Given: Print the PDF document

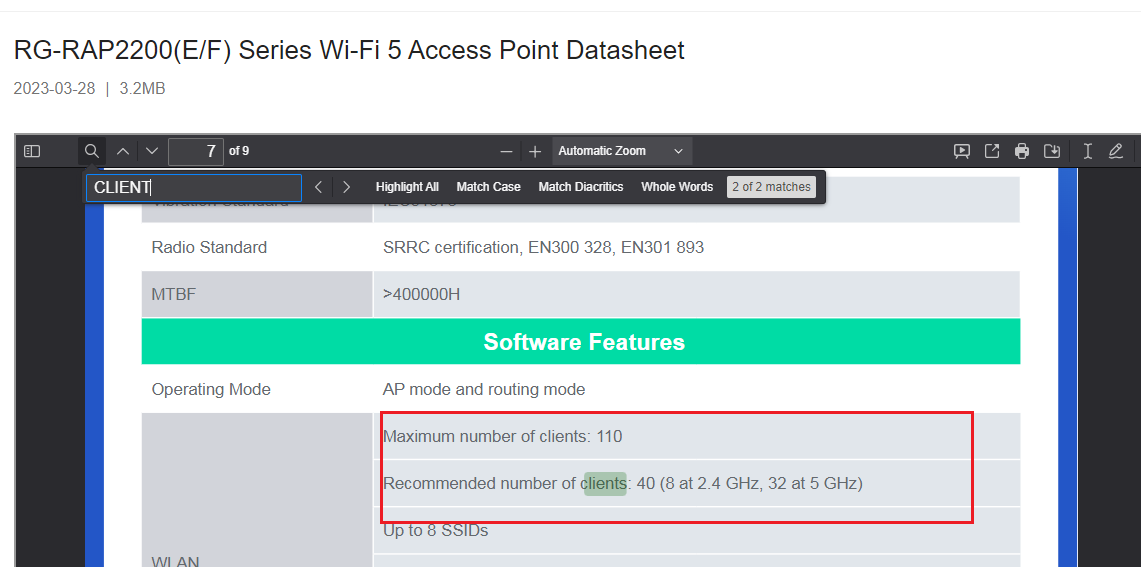Looking at the screenshot, I should [1022, 151].
